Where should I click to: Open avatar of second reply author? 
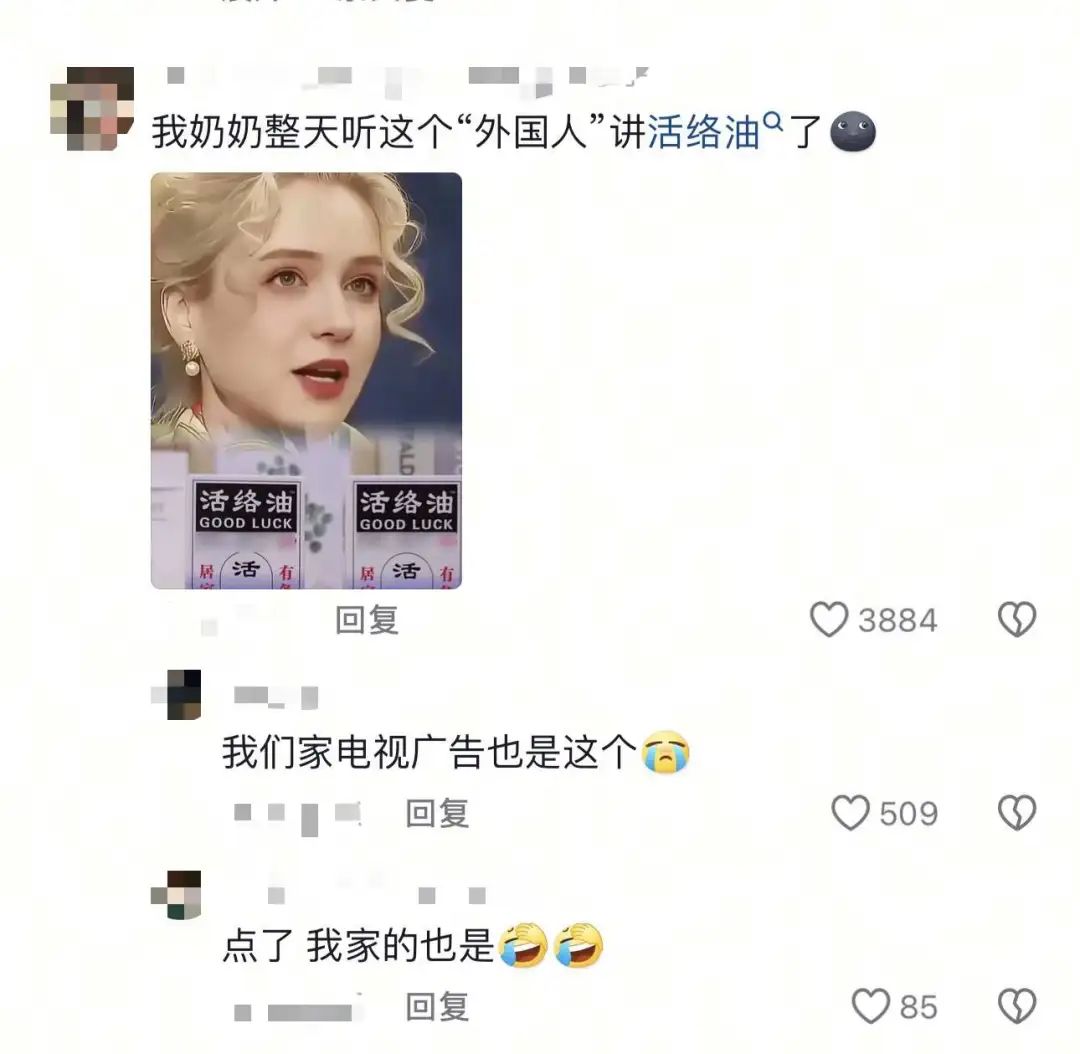coord(176,694)
